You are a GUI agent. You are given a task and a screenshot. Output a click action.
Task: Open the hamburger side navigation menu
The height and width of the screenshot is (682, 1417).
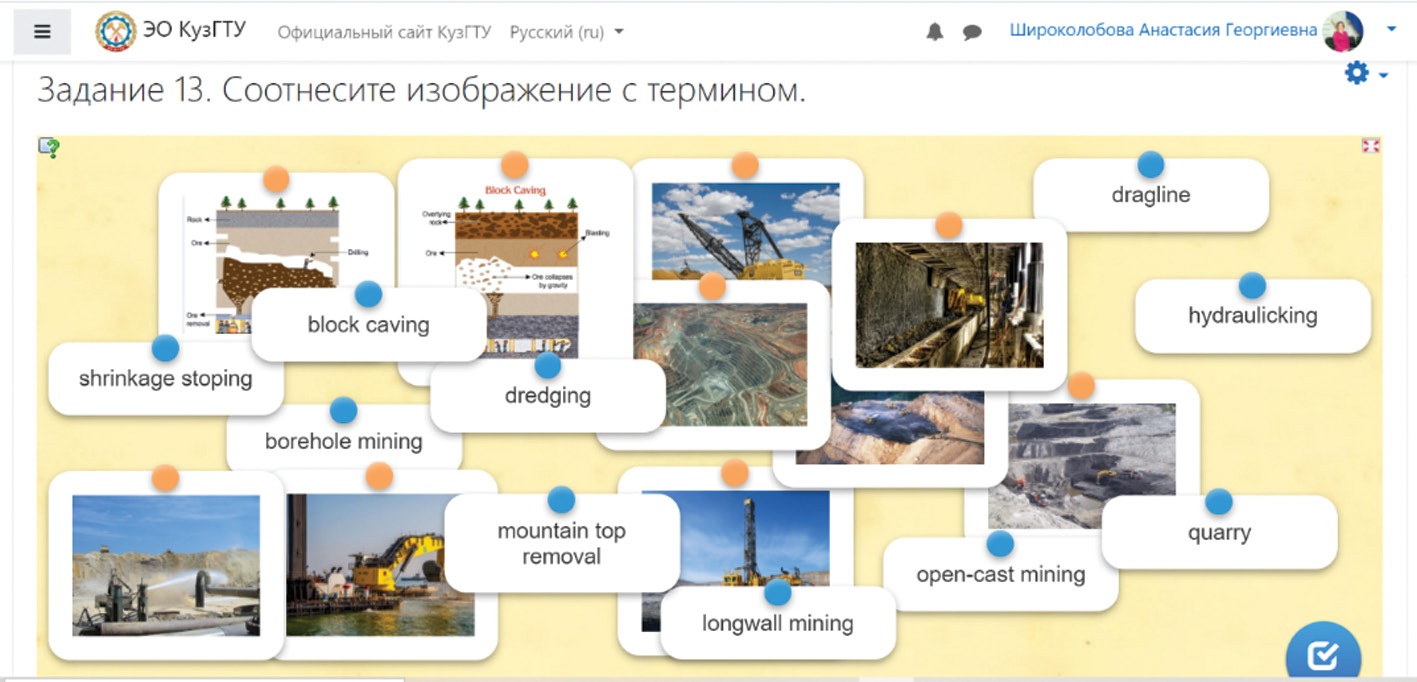[42, 31]
